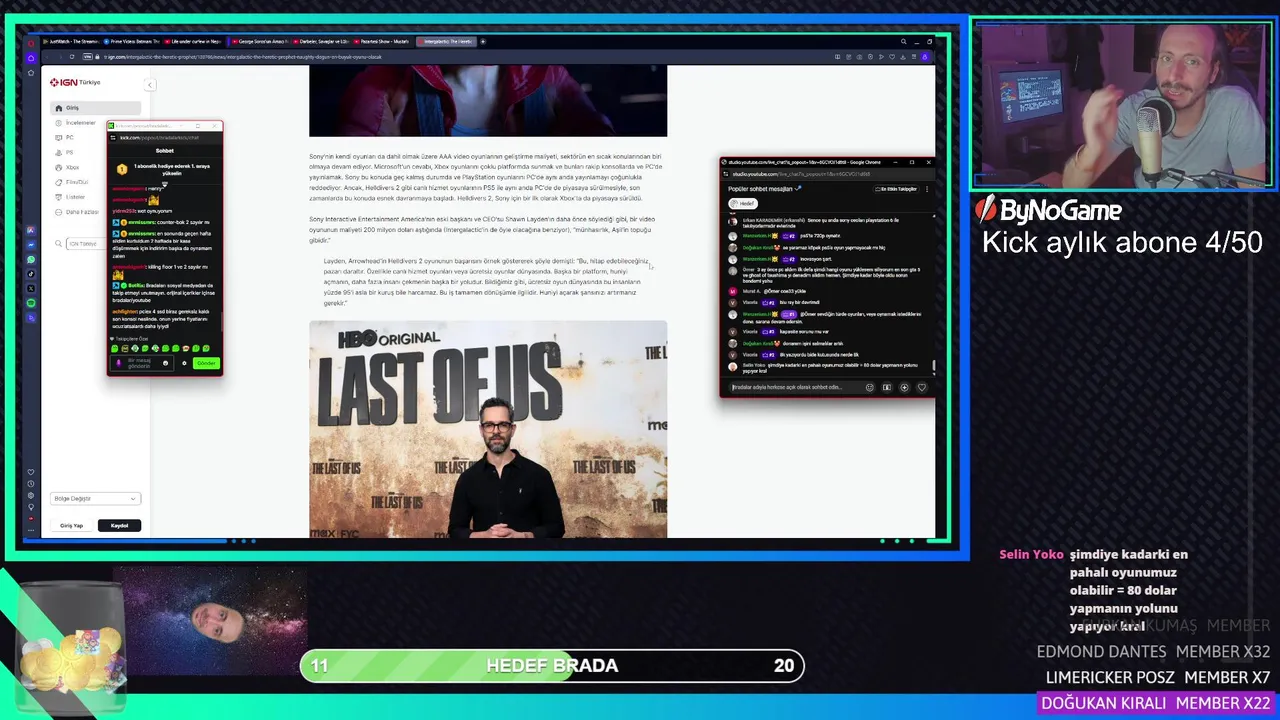Switch to the 'Life under curfew' tab
The image size is (1280, 720).
click(194, 42)
